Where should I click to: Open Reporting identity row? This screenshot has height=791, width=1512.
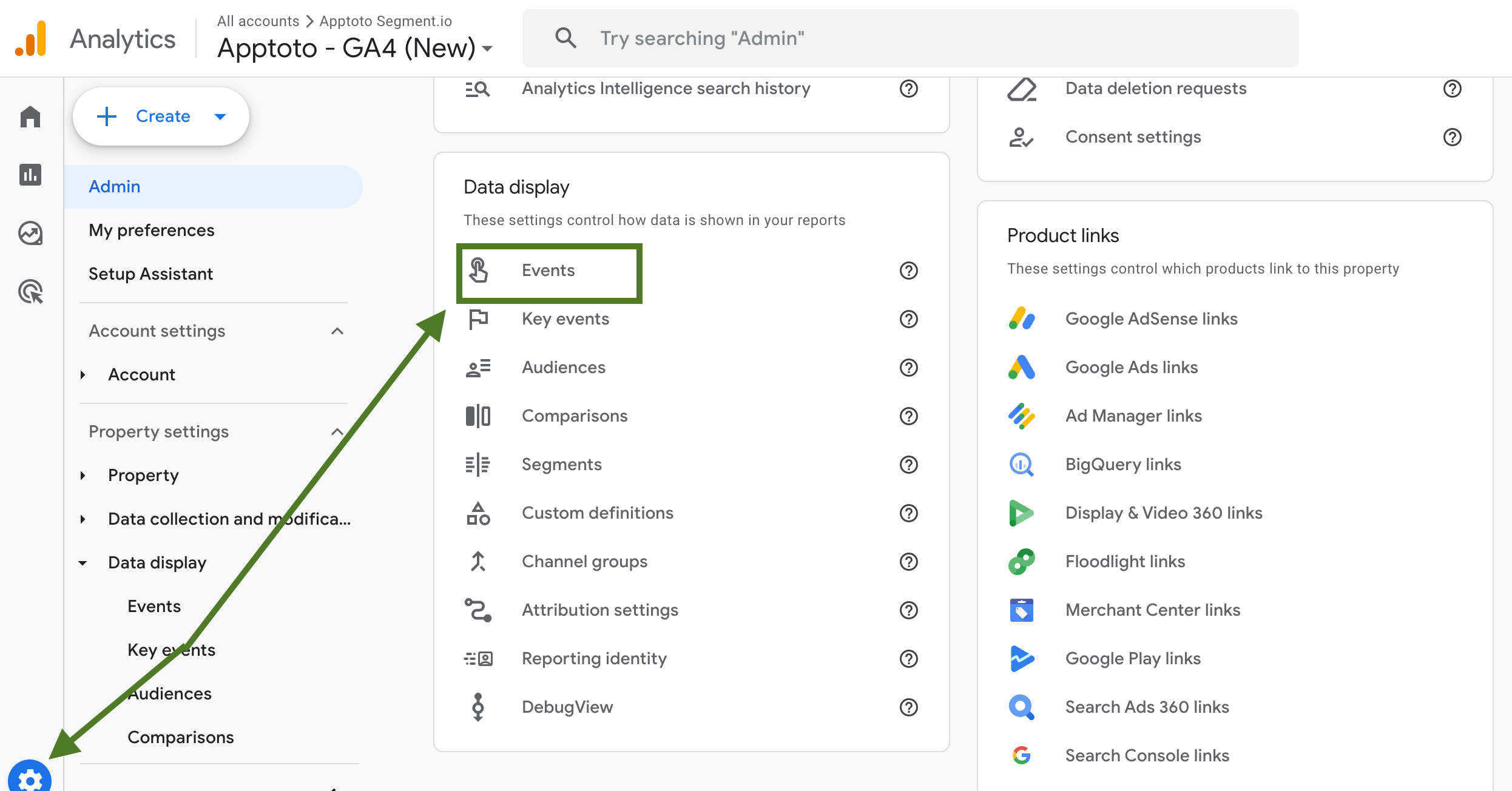pyautogui.click(x=594, y=659)
